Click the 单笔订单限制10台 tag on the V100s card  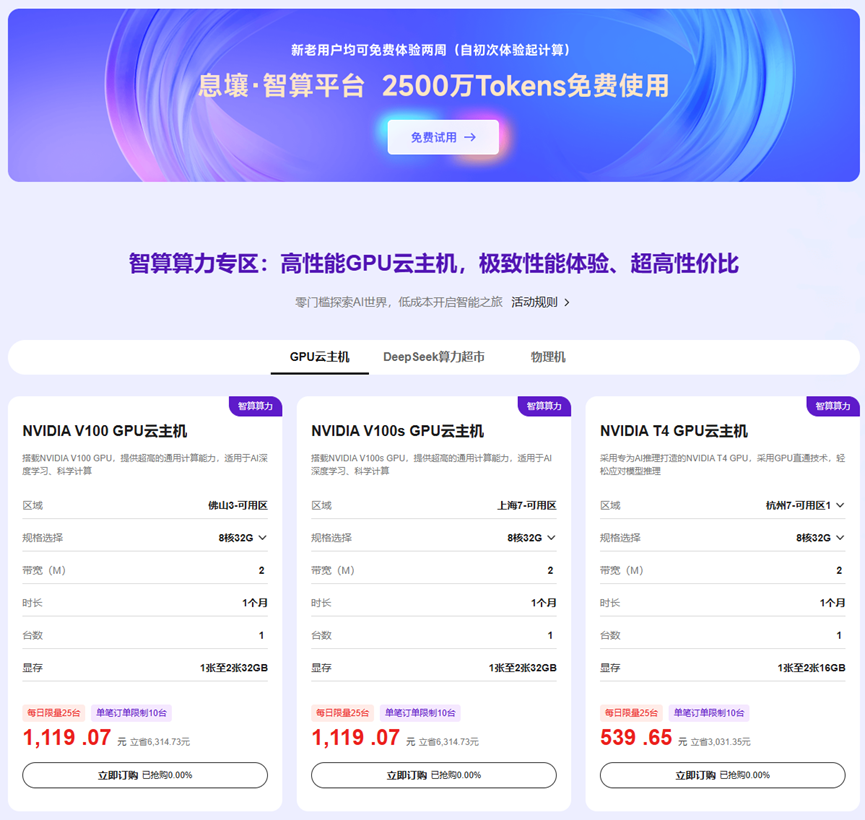coord(420,713)
